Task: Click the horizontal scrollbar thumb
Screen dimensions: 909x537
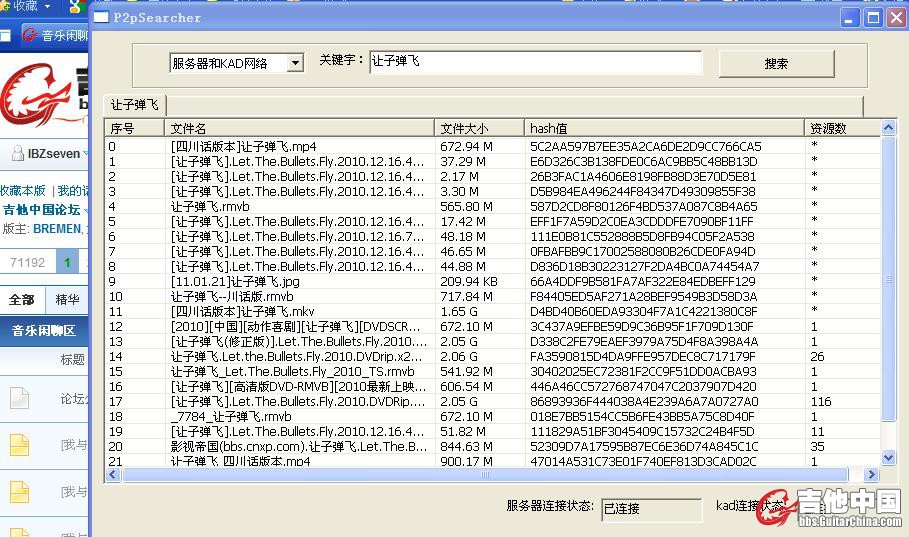Action: coord(485,474)
